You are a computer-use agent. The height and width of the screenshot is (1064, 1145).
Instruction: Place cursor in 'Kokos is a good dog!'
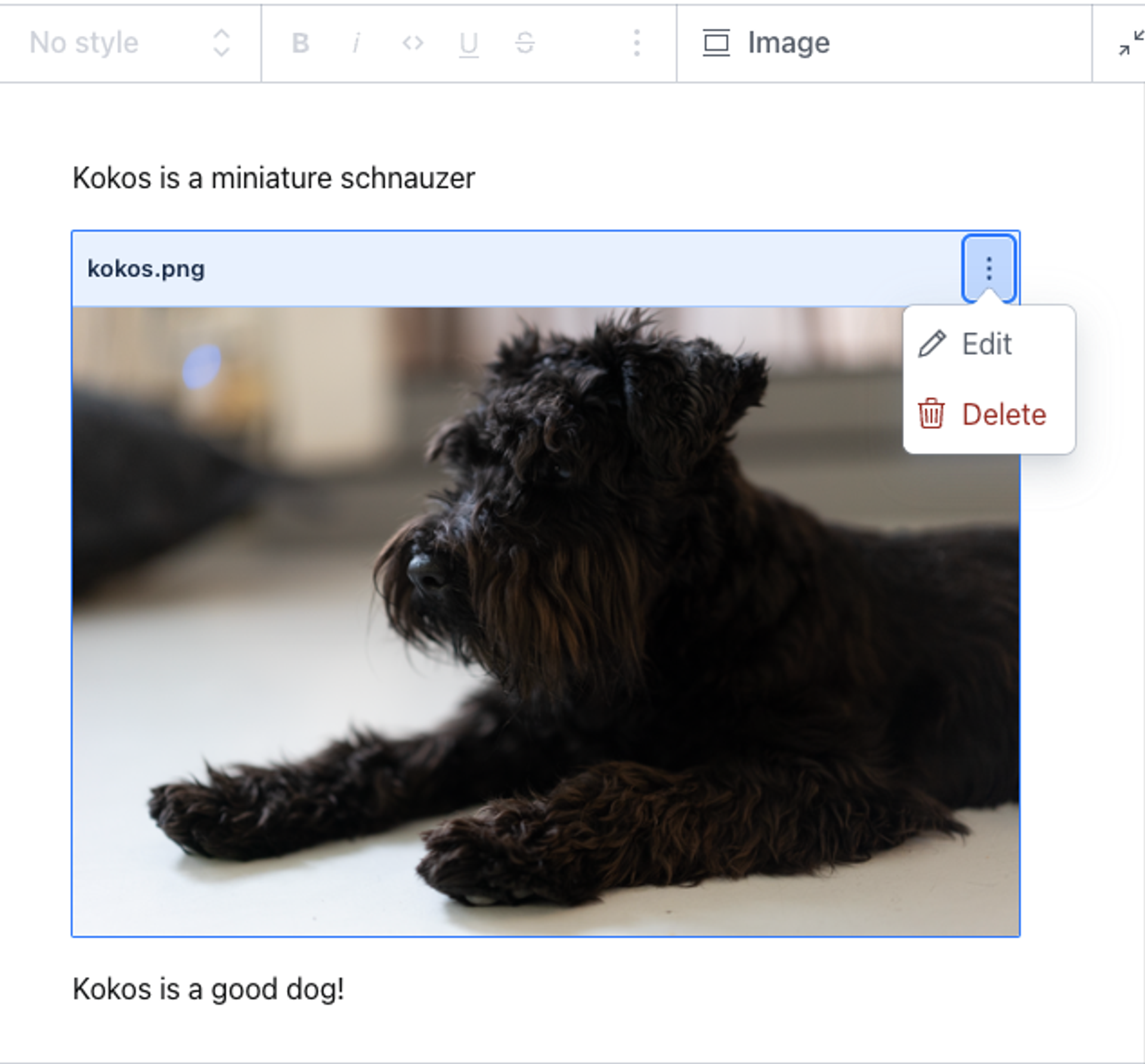tap(208, 989)
